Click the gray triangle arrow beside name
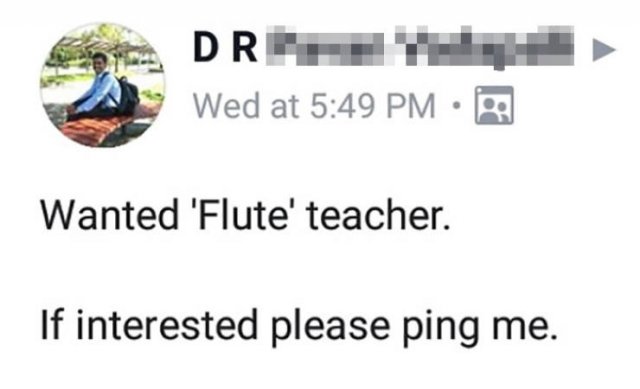The image size is (640, 389). 604,50
